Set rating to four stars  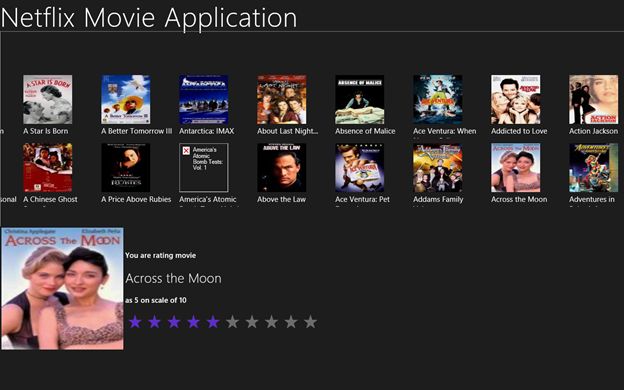tap(193, 322)
